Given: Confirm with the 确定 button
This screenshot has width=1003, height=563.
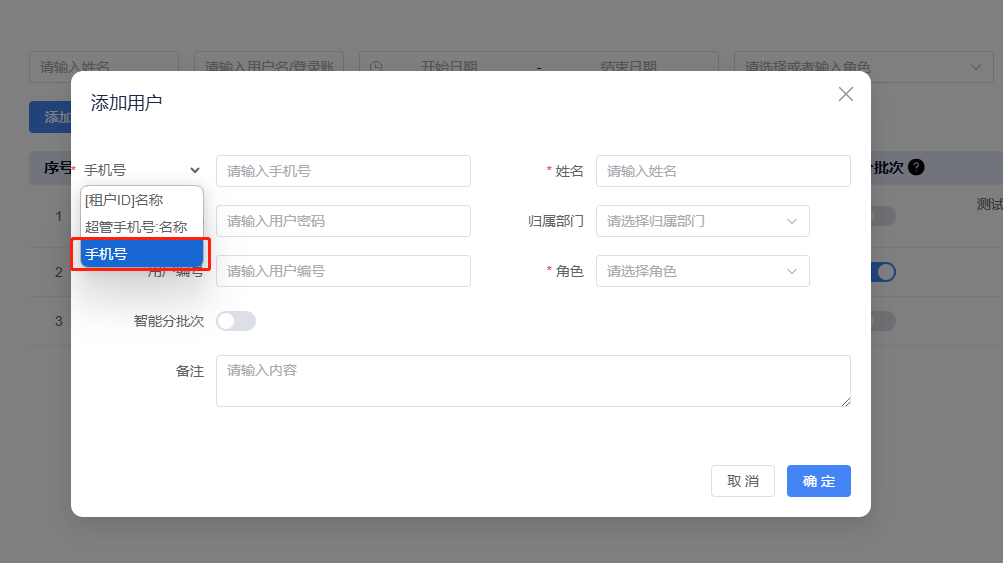Looking at the screenshot, I should (x=818, y=481).
